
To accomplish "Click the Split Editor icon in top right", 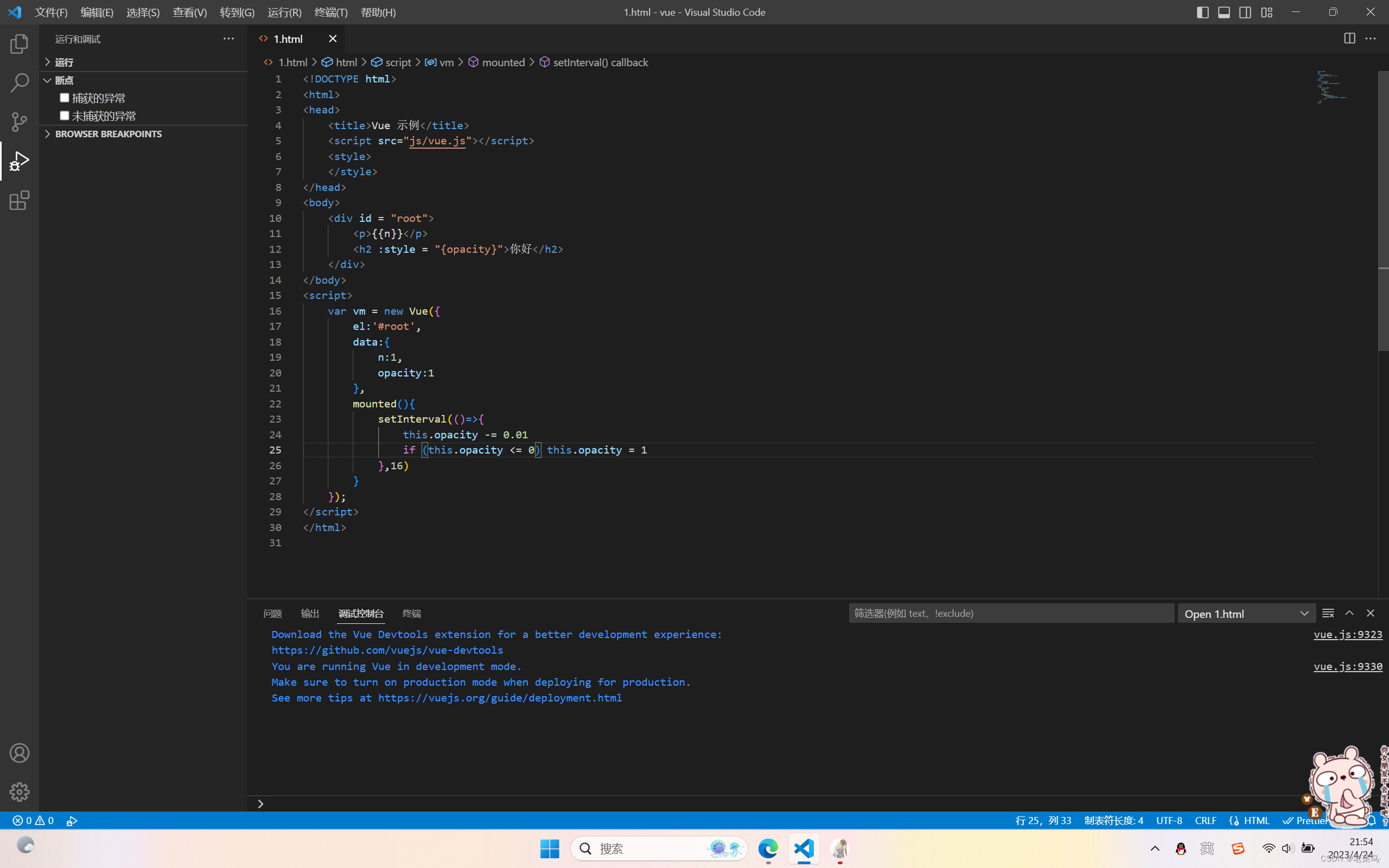I will pos(1349,38).
